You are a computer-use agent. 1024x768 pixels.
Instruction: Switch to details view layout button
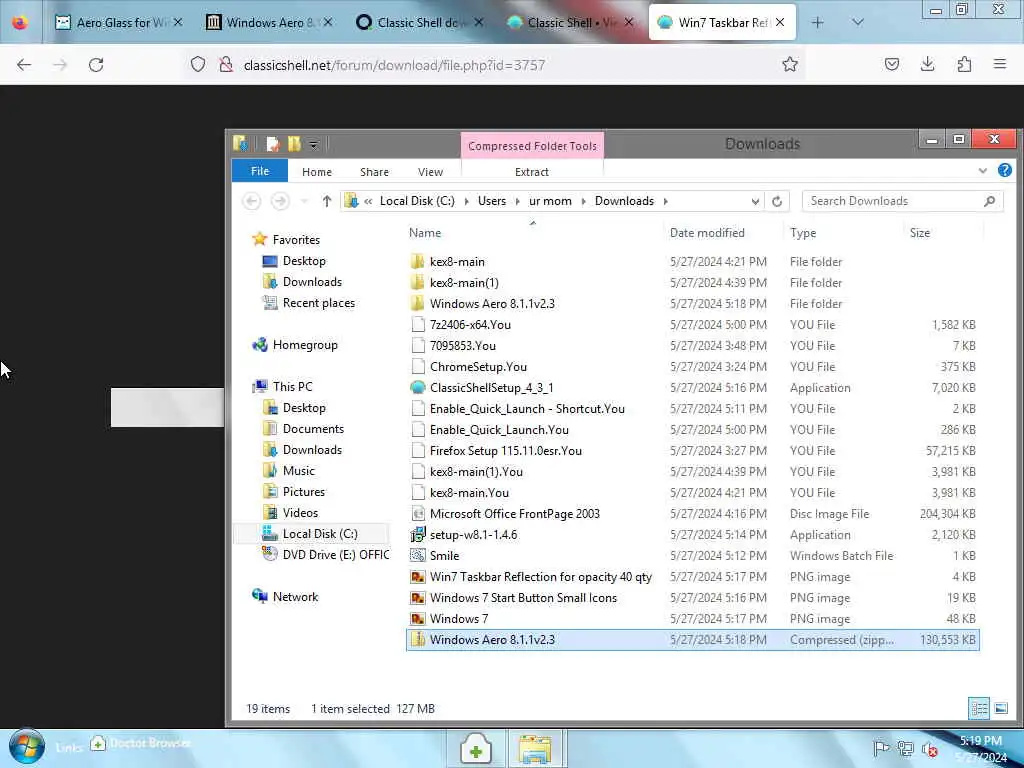click(x=979, y=708)
